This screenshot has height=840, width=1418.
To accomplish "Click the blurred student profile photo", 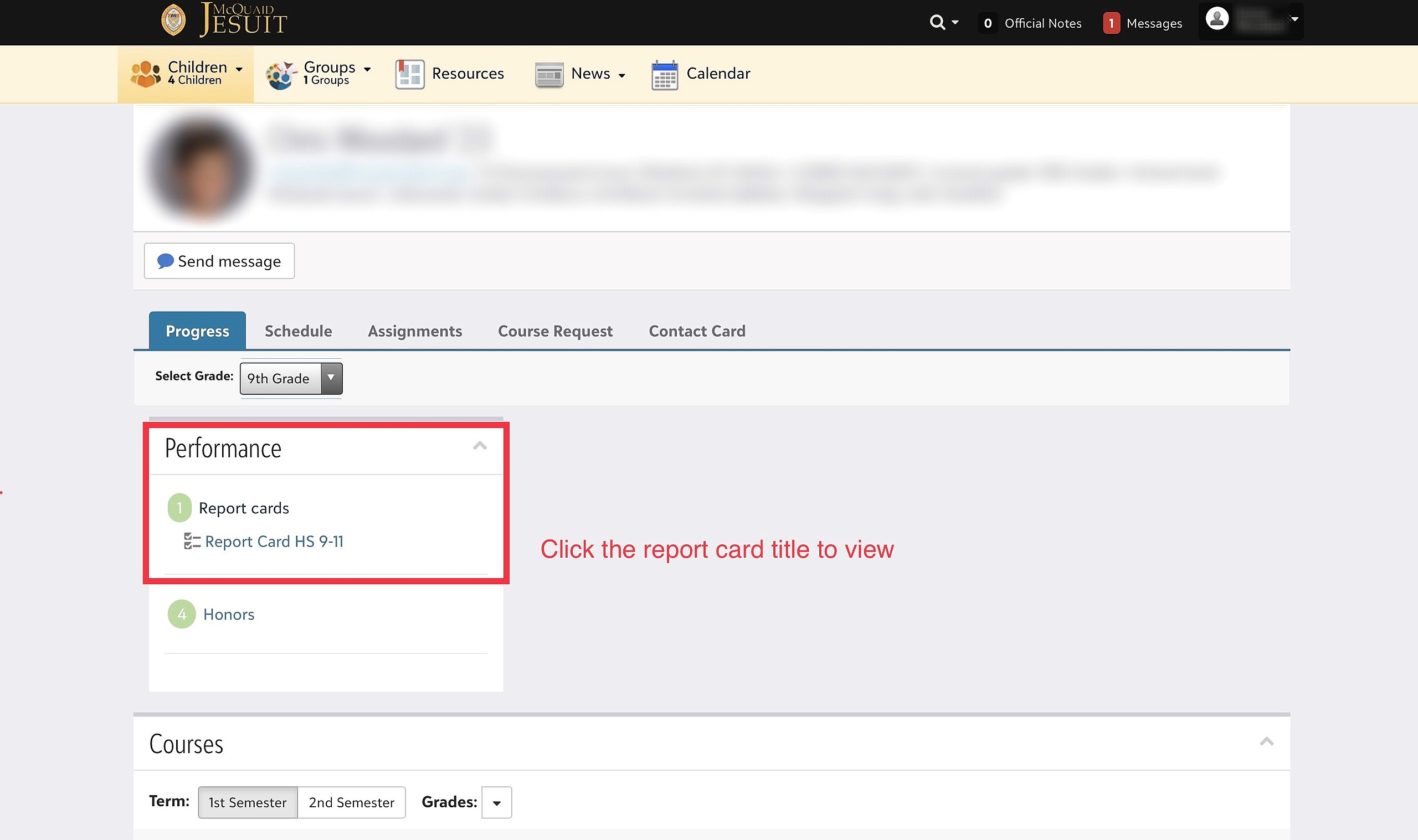I will [x=200, y=168].
